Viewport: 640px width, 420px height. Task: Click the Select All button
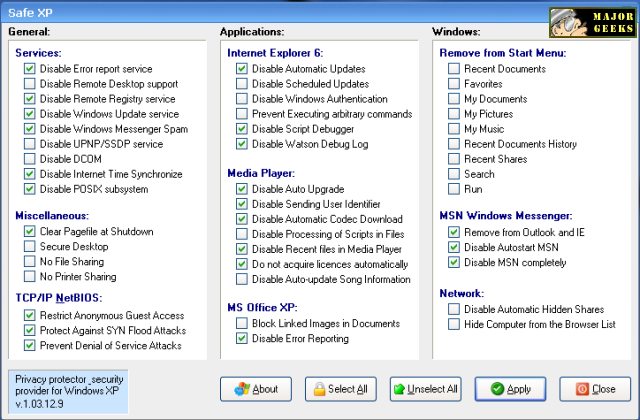[340, 389]
